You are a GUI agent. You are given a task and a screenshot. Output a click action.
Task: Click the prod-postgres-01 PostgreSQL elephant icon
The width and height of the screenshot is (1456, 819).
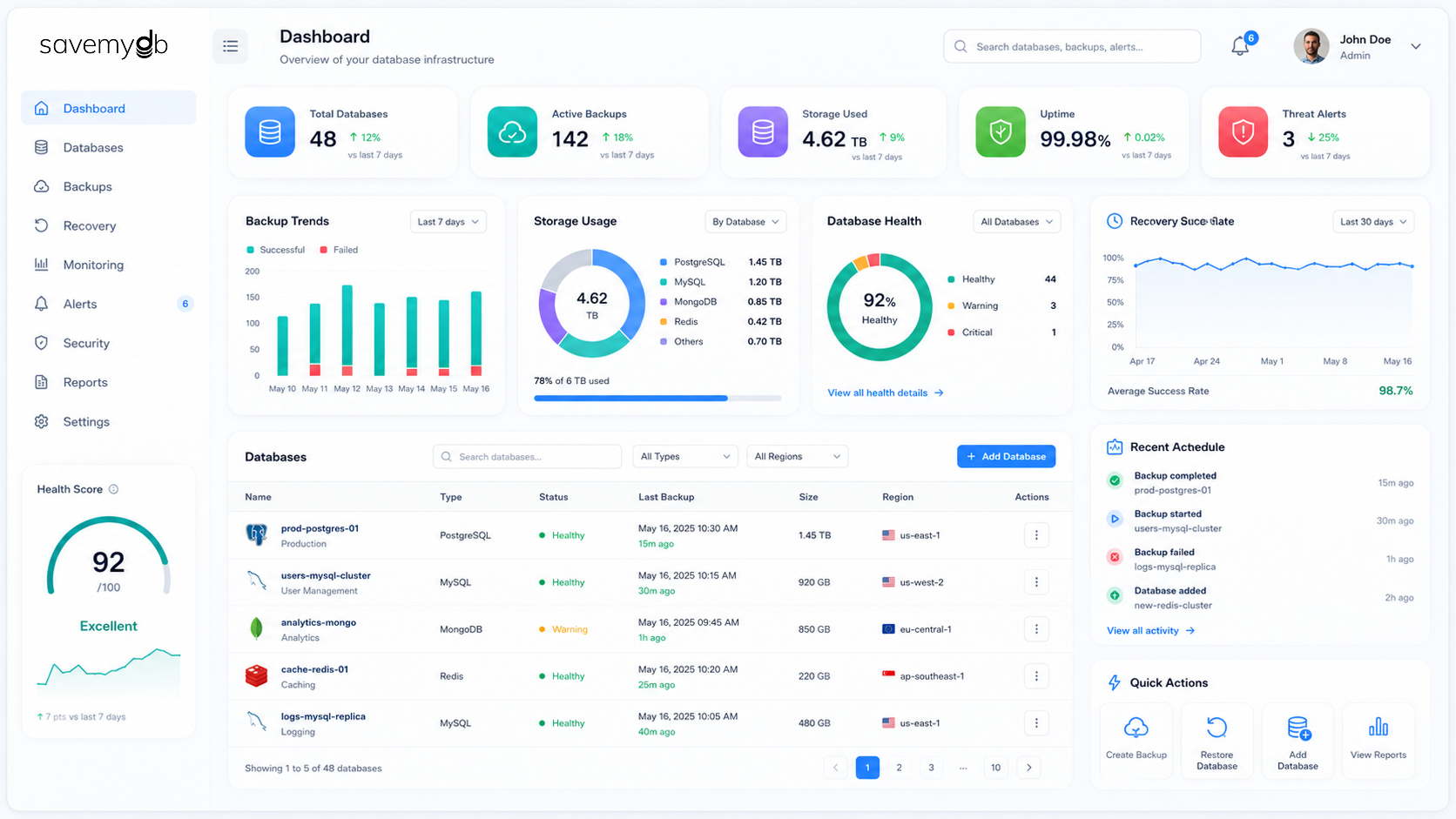click(x=256, y=534)
